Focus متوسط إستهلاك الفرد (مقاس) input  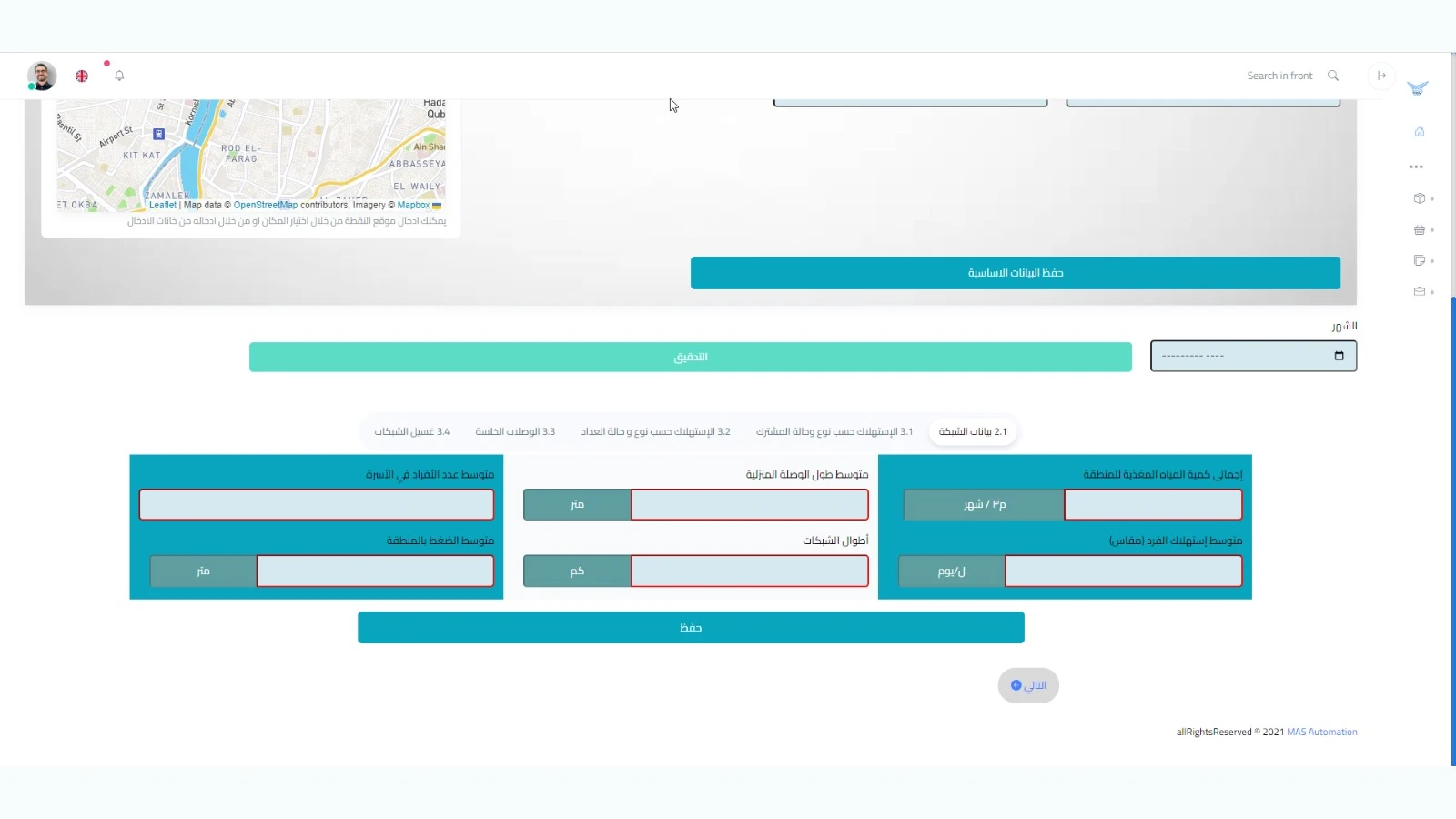(x=1124, y=571)
